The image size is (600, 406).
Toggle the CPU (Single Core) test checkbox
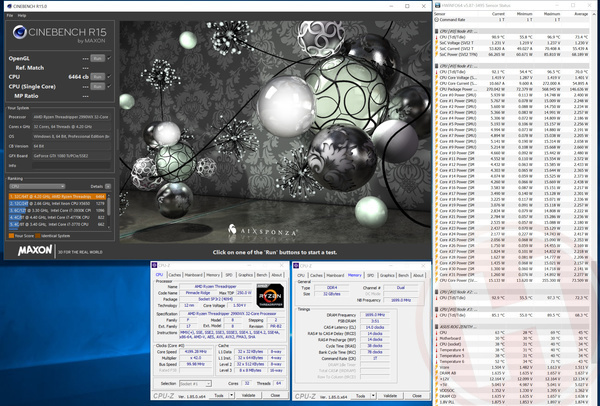[x=109, y=86]
